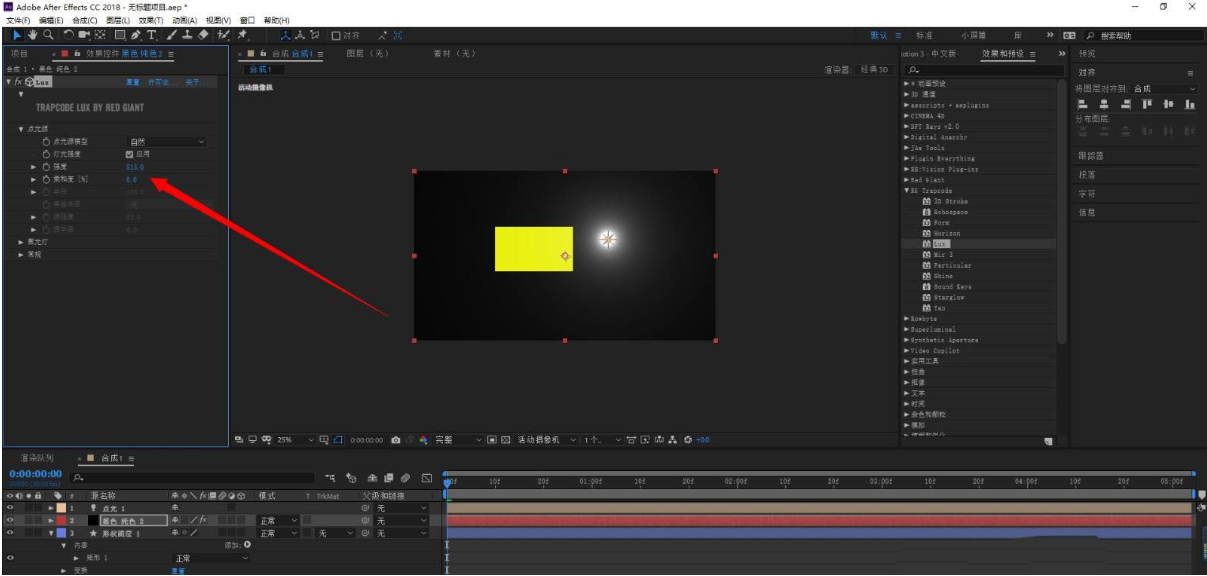Viewport: 1207px width, 576px height.
Task: Open the 效果(T) menu
Action: 151,20
